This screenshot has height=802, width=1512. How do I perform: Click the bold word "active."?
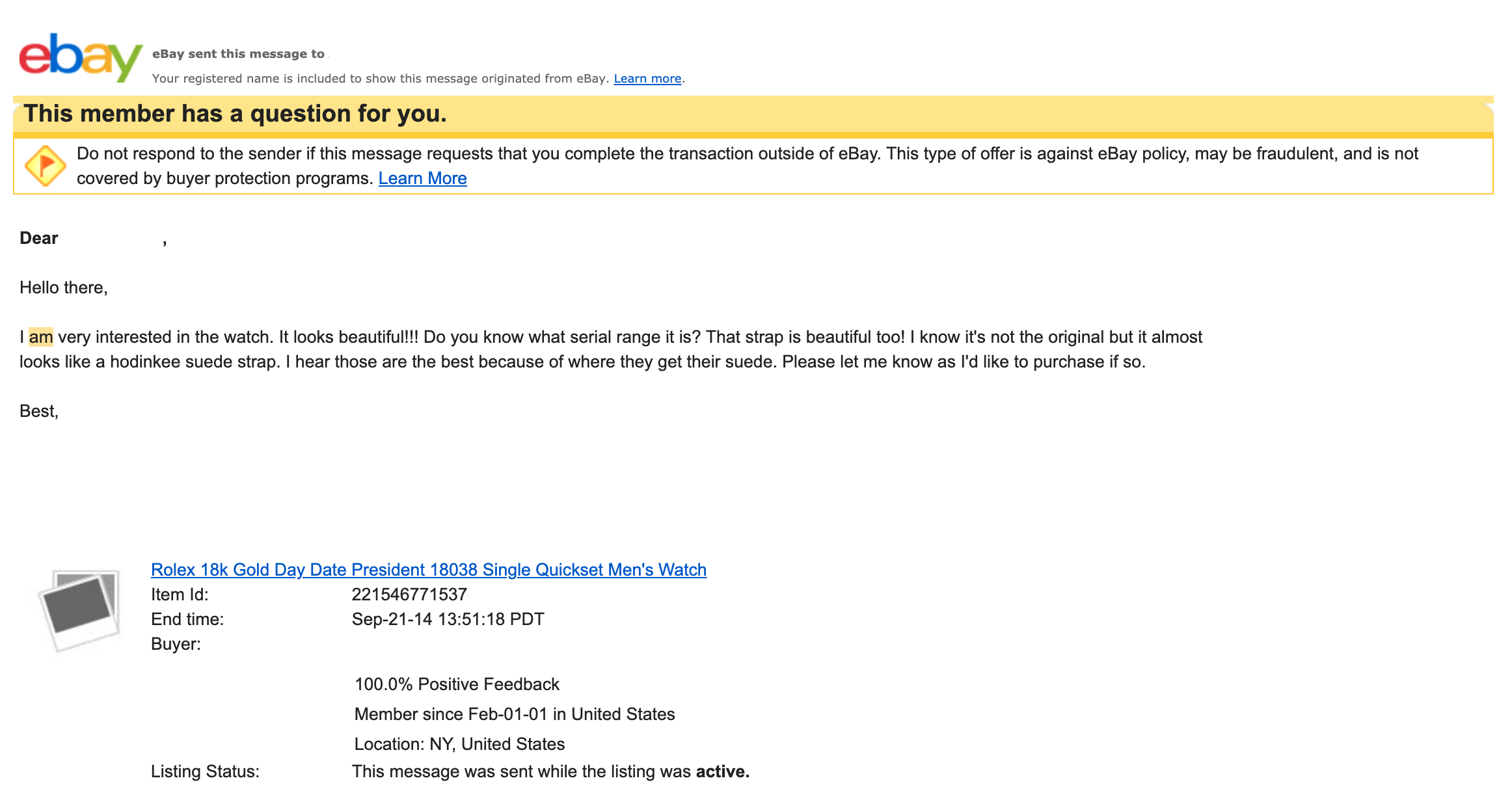[722, 771]
